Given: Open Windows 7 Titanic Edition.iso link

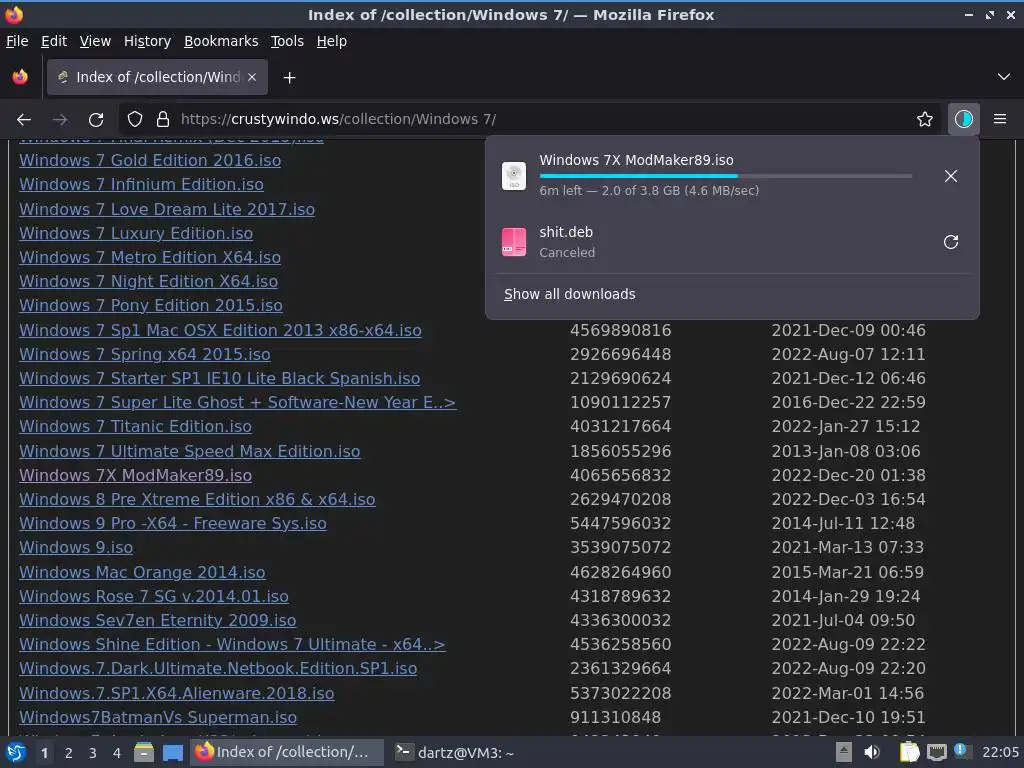Looking at the screenshot, I should [x=135, y=426].
